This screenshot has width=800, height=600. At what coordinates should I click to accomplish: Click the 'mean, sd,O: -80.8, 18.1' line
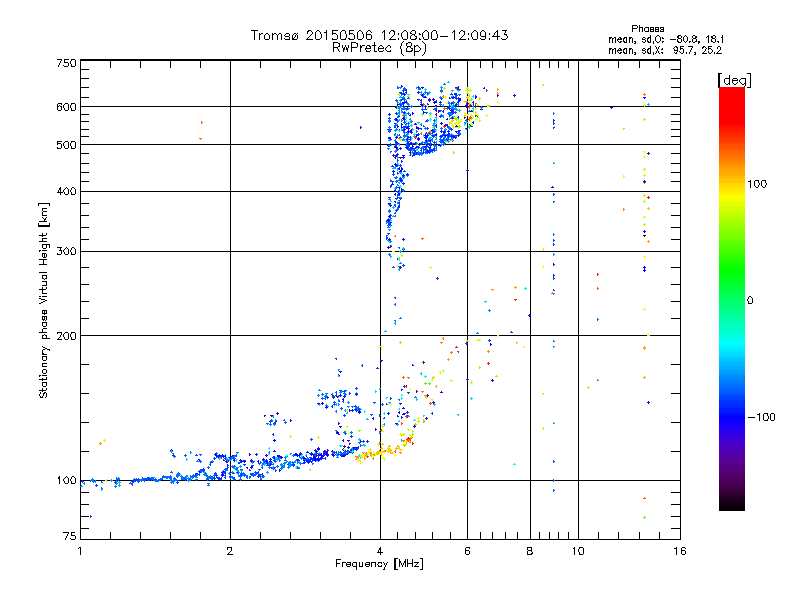(x=666, y=40)
